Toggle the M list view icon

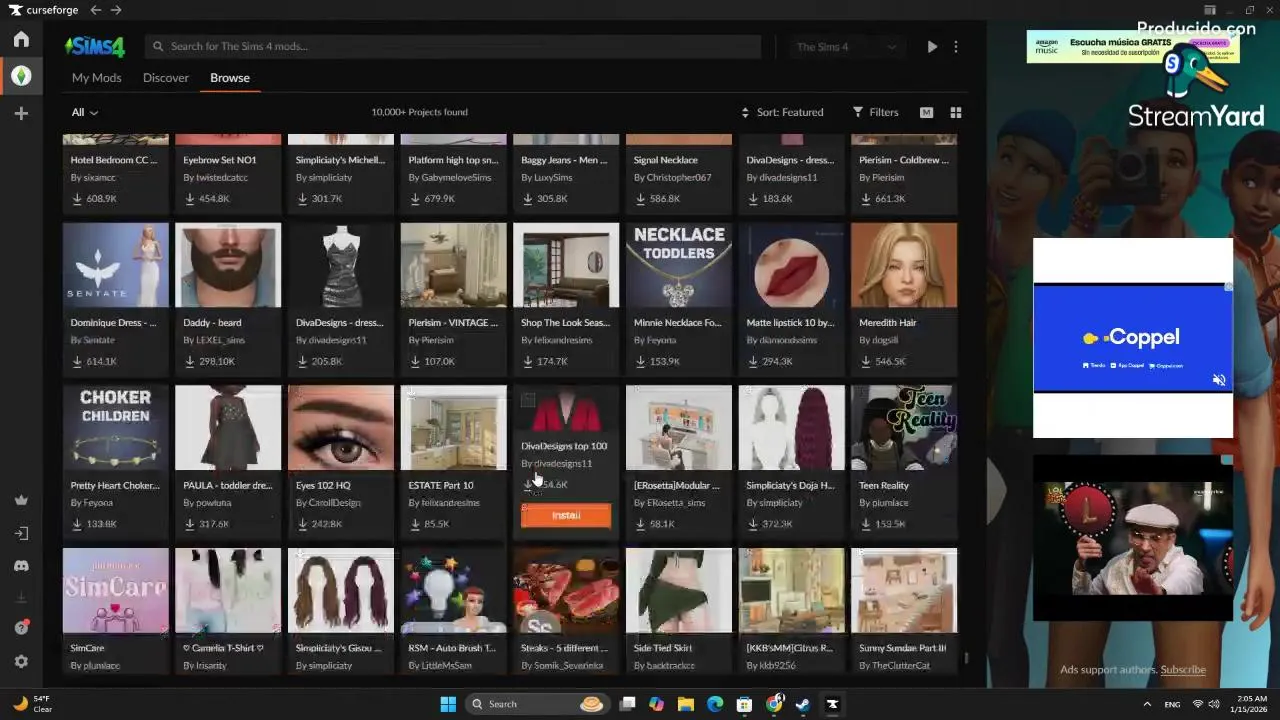[926, 112]
